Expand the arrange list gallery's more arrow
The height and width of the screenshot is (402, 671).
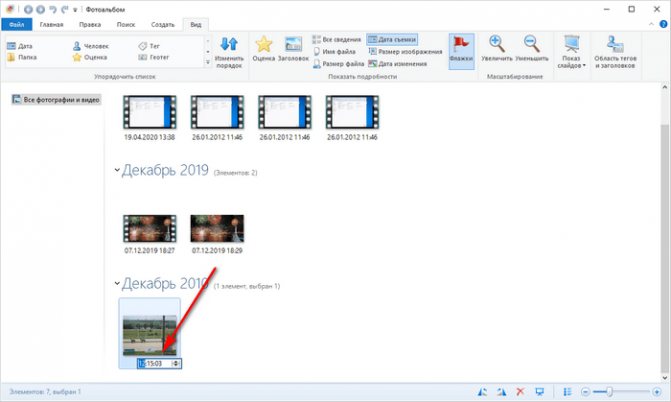208,63
